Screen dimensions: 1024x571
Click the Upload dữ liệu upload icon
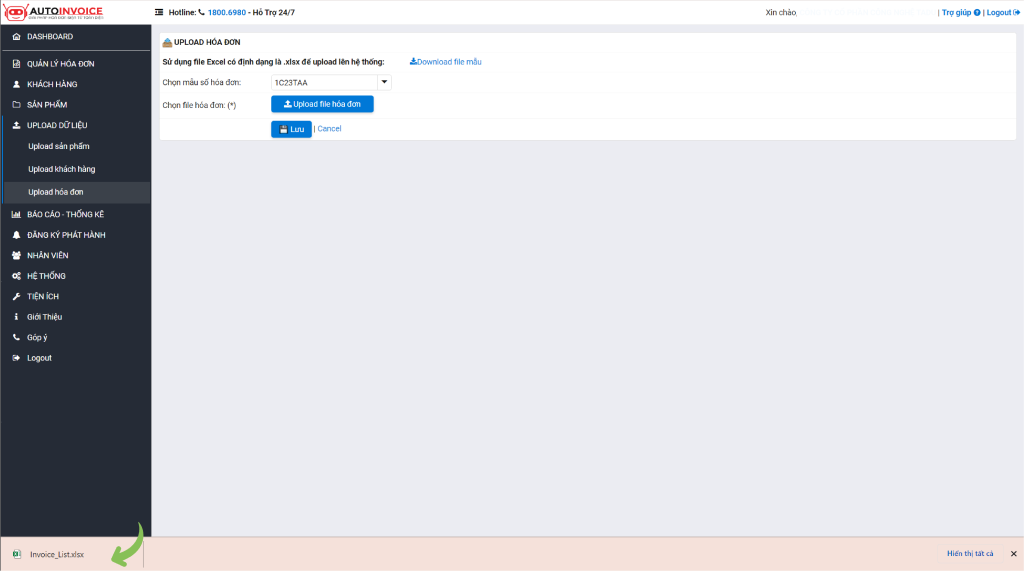click(16, 125)
